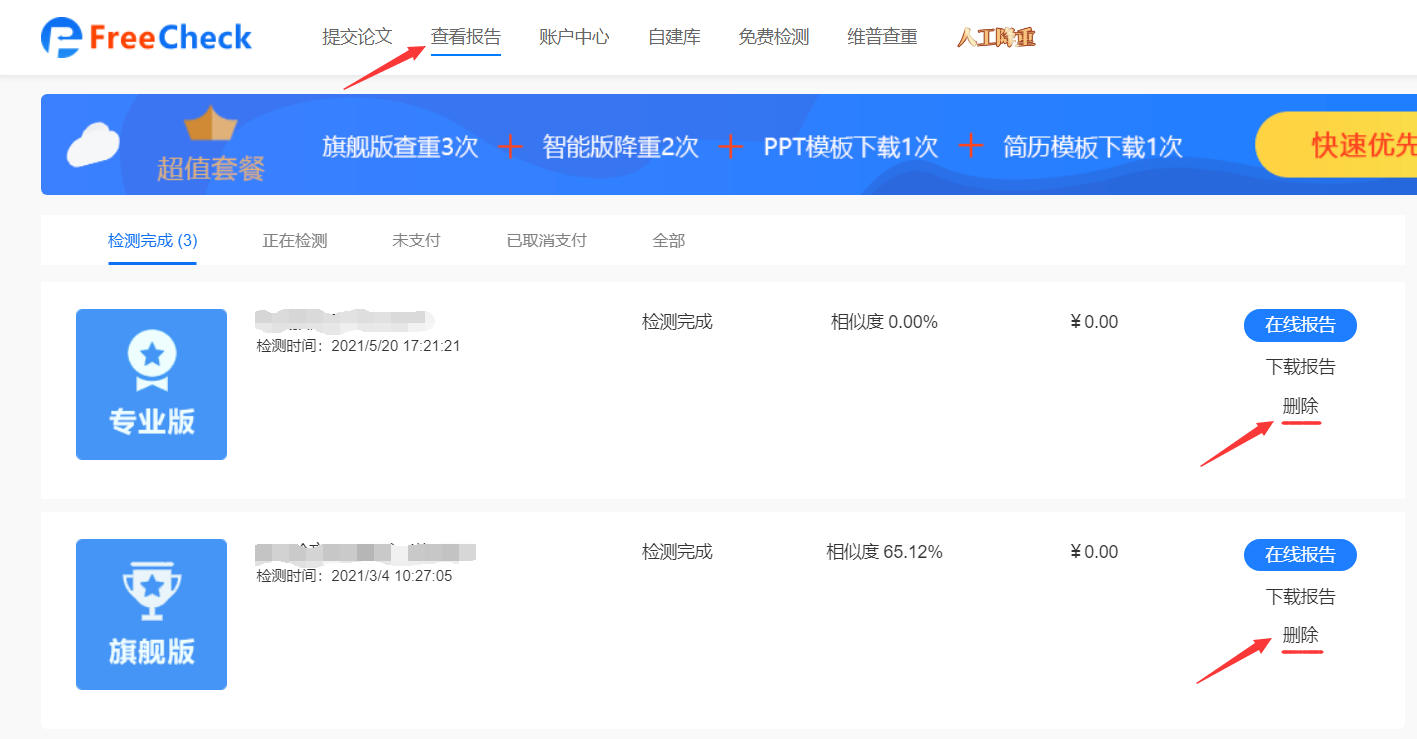Click the 快速优先 banner button
This screenshot has width=1417, height=739.
tap(1336, 145)
